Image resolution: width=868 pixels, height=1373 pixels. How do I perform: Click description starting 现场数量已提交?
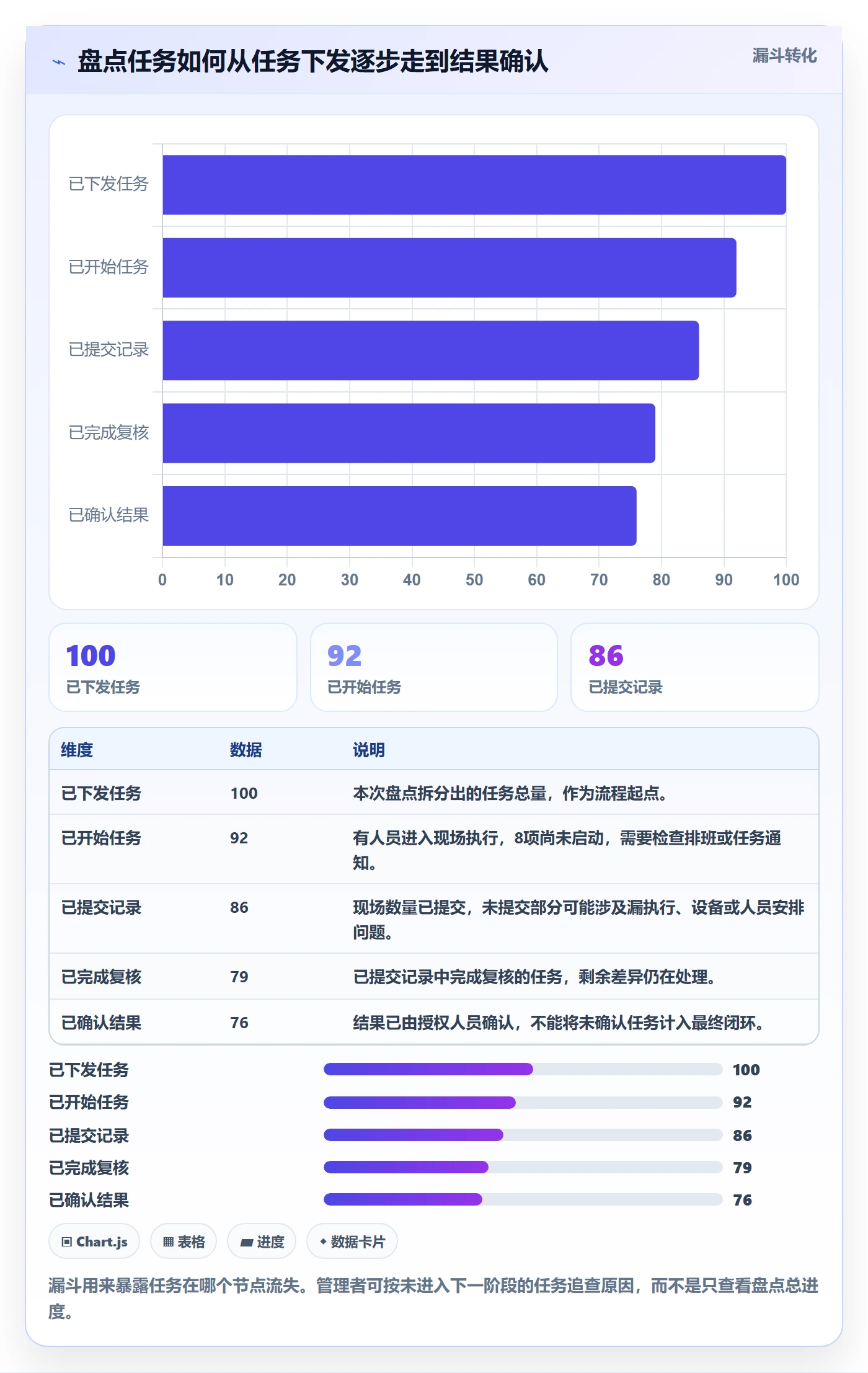(578, 920)
